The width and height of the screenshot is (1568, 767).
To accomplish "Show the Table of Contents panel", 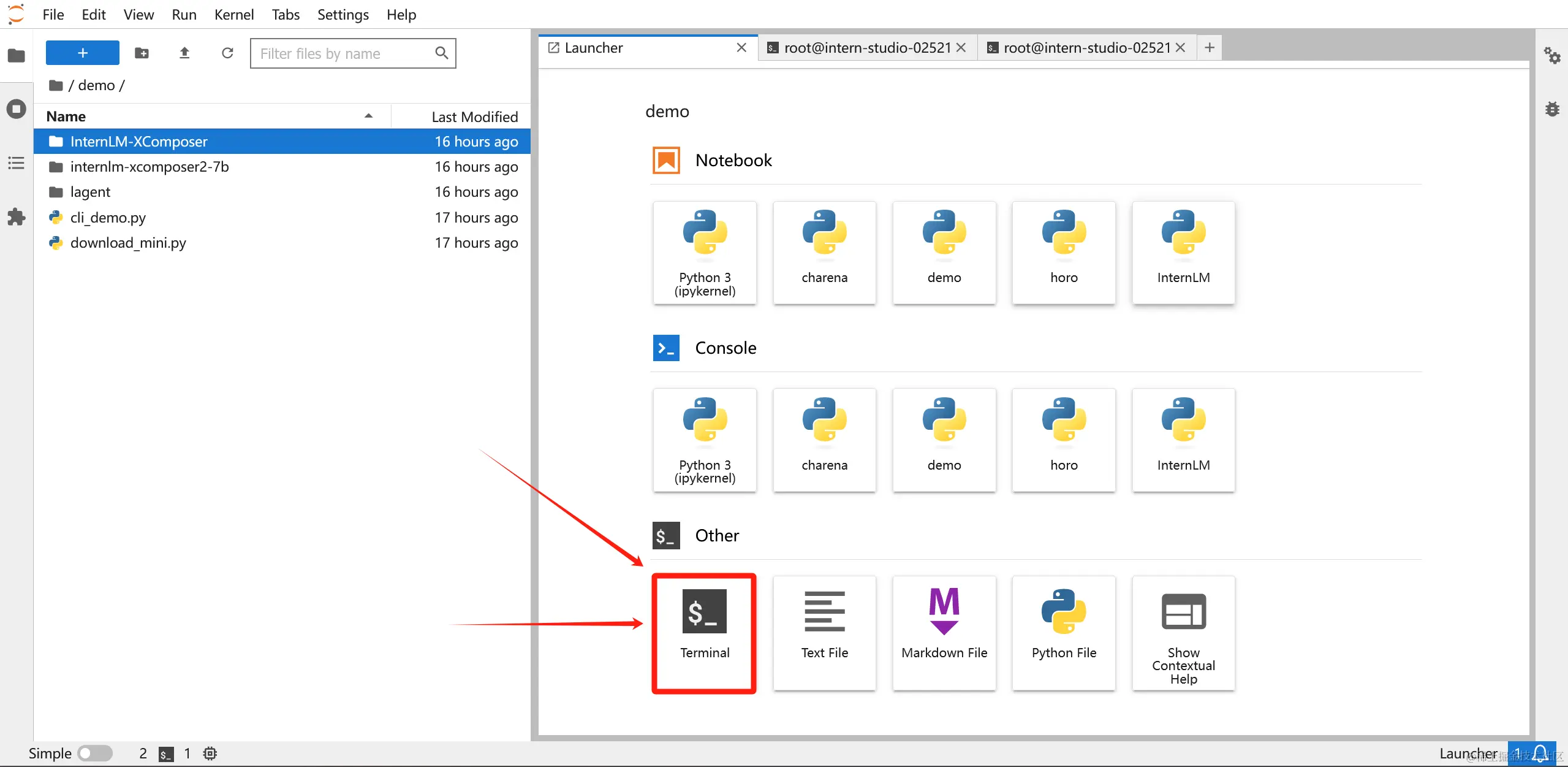I will [x=17, y=163].
